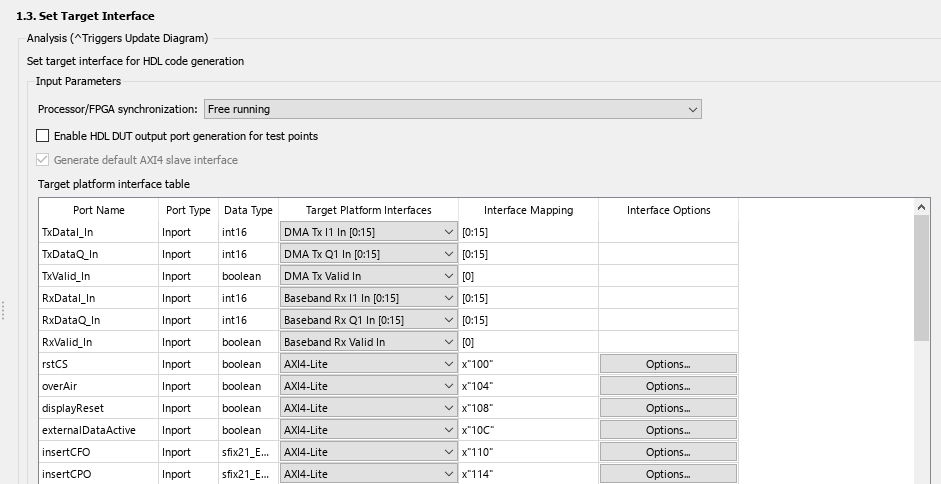Open interface dropdown for TxDataQ_In
The image size is (941, 484).
368,254
